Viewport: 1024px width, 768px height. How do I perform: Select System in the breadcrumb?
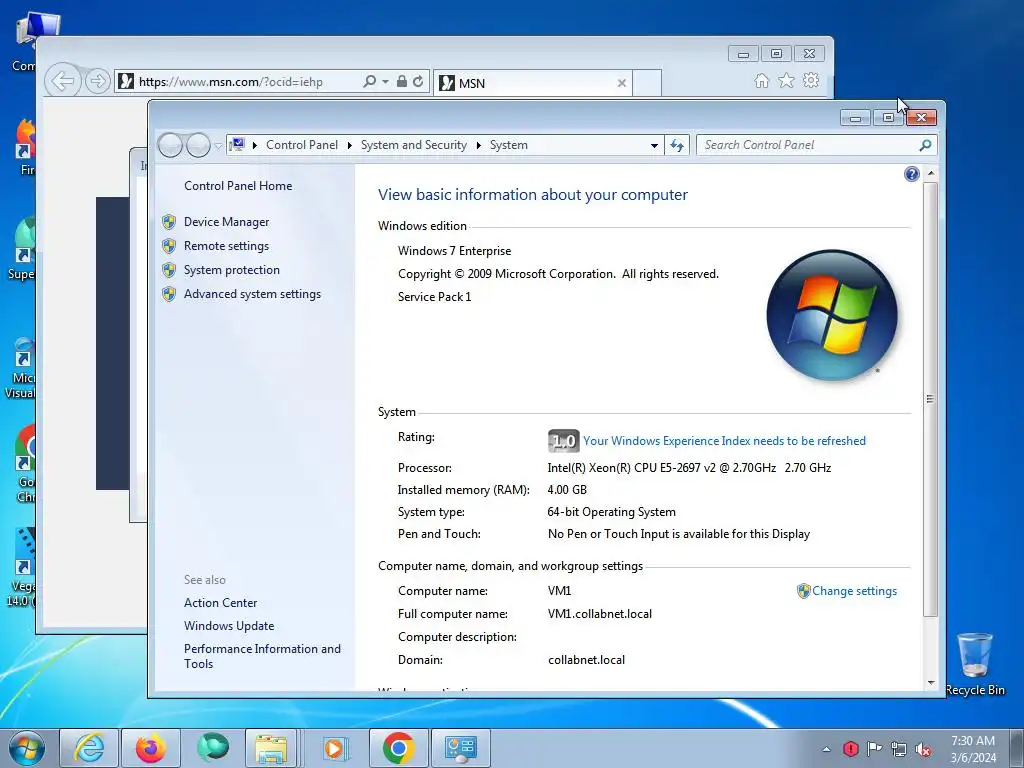point(509,145)
